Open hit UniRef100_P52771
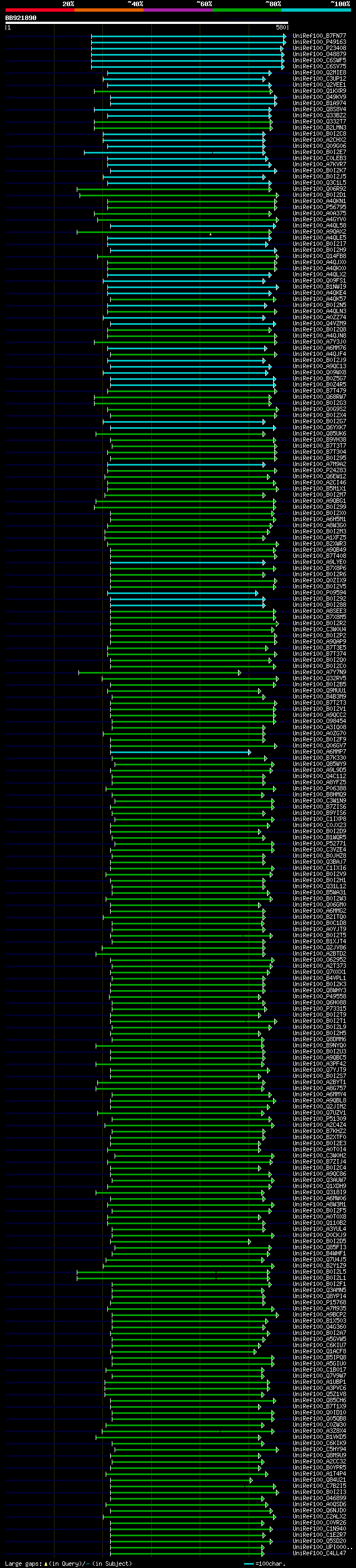The width and height of the screenshot is (356, 1568). 319,844
